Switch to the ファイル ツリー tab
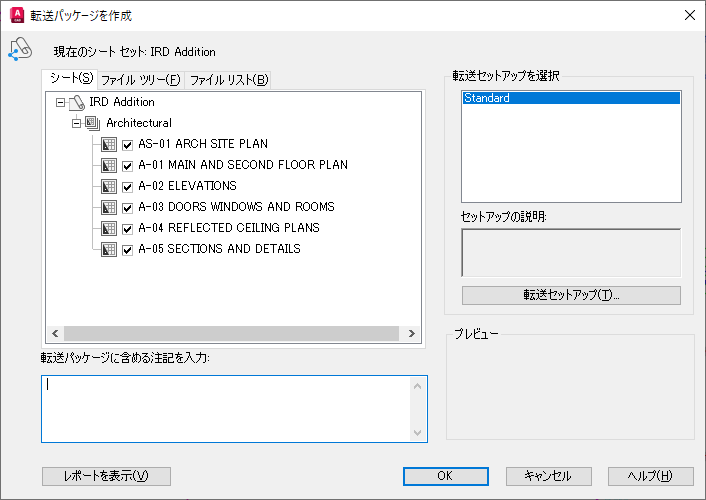 140,80
